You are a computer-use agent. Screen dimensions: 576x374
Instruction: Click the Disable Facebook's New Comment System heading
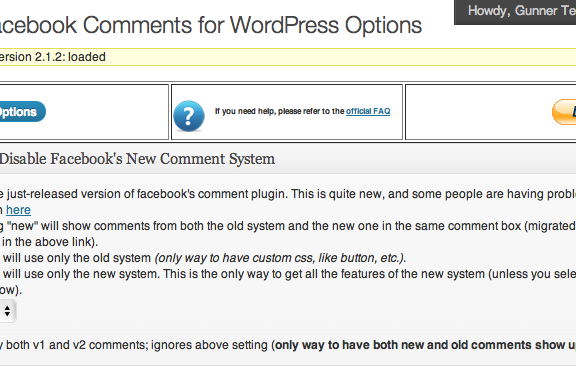137,159
